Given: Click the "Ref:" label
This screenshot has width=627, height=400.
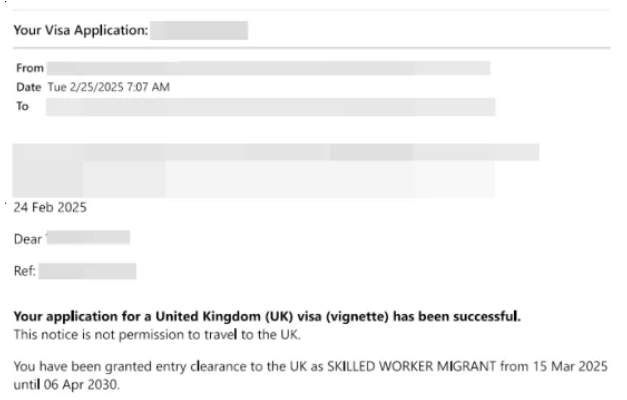Looking at the screenshot, I should (25, 271).
